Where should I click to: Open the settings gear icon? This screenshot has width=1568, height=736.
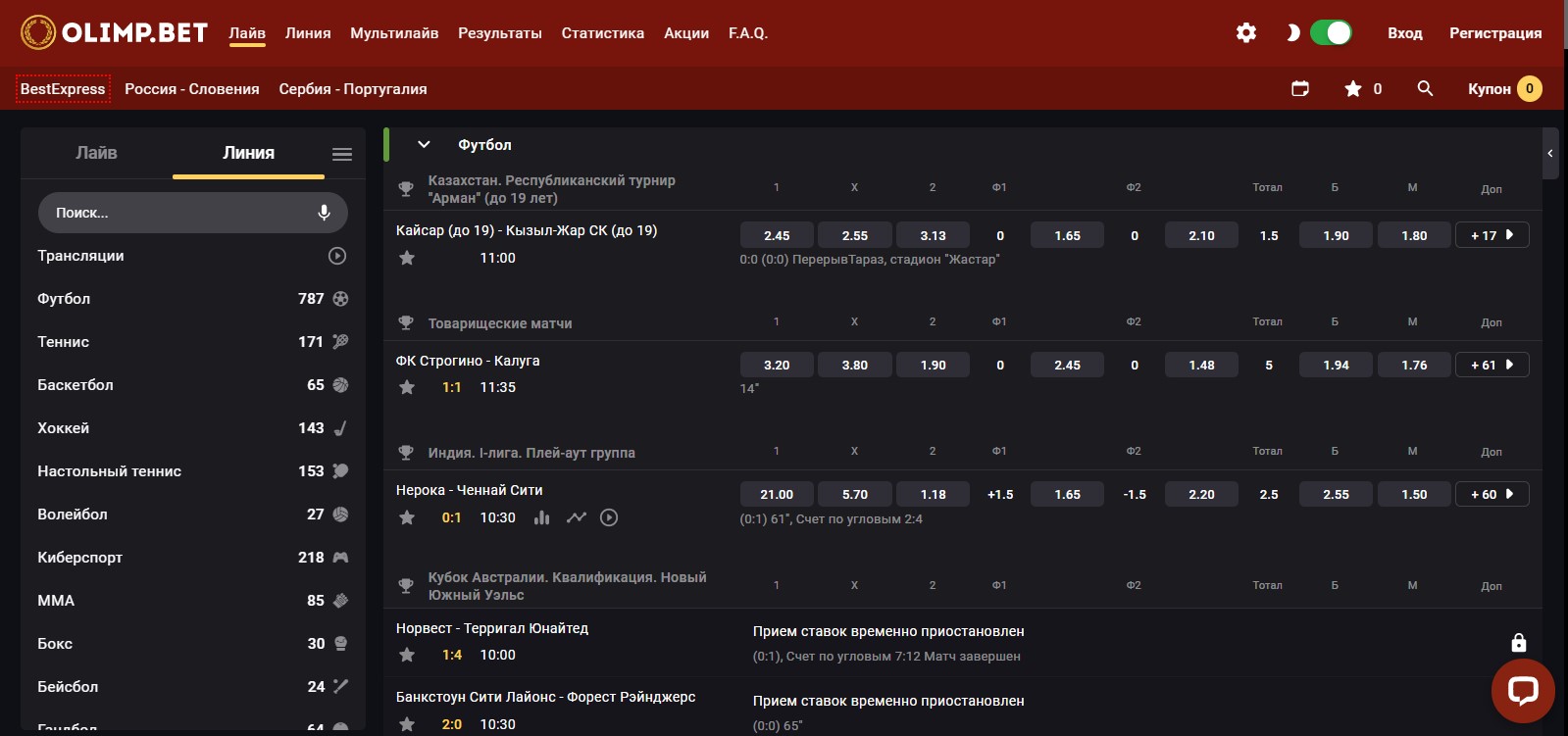click(x=1245, y=33)
